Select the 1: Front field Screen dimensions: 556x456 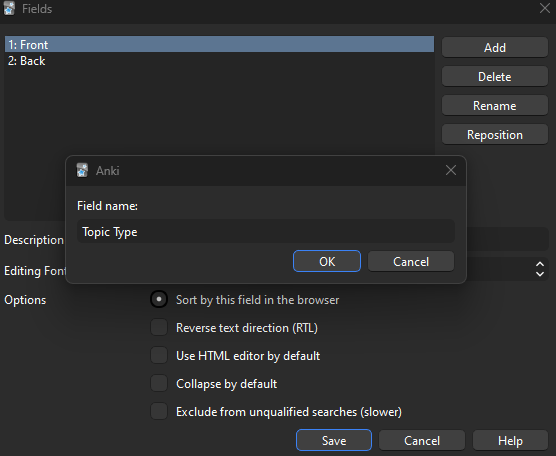click(x=219, y=44)
